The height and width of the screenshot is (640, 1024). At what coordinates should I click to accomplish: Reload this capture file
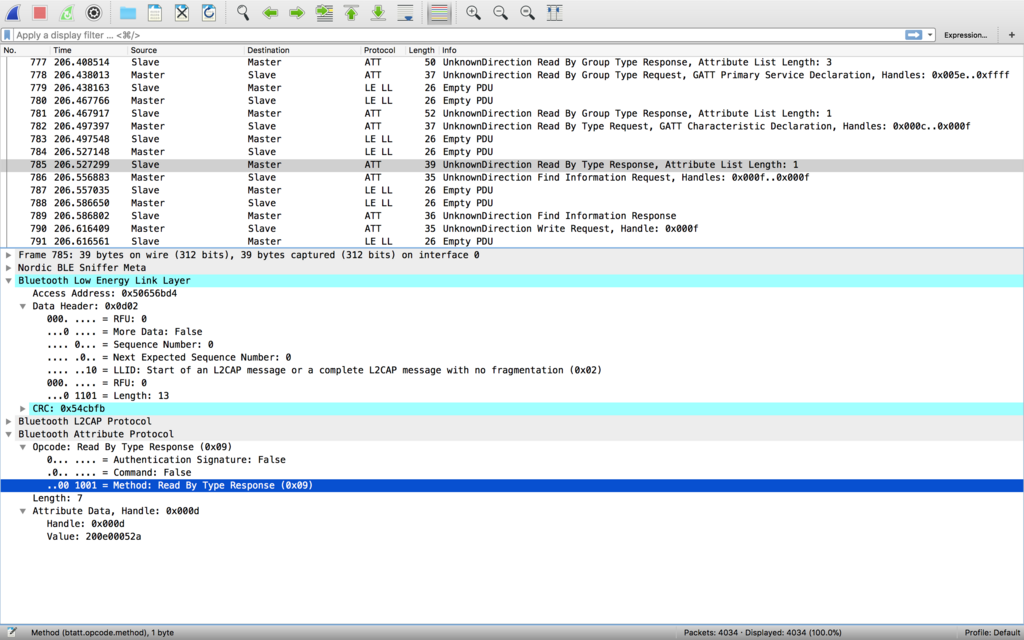pos(209,12)
